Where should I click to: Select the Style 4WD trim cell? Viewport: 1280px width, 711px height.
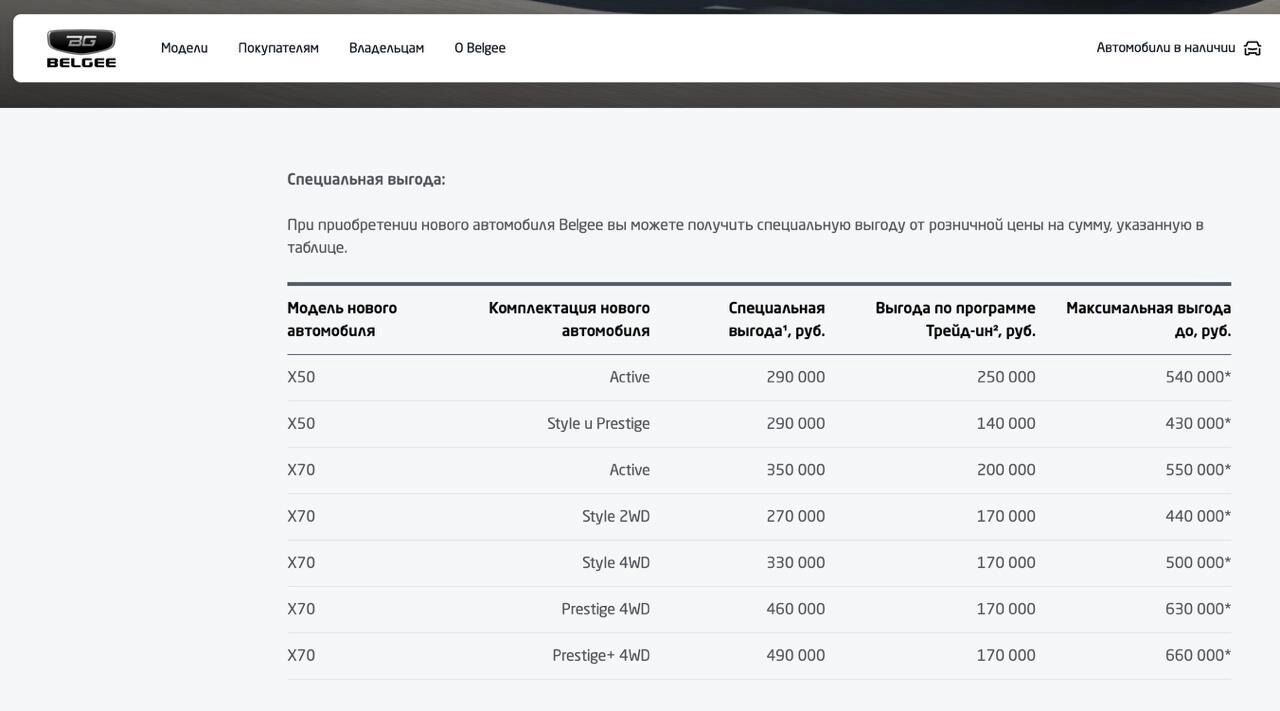point(616,563)
